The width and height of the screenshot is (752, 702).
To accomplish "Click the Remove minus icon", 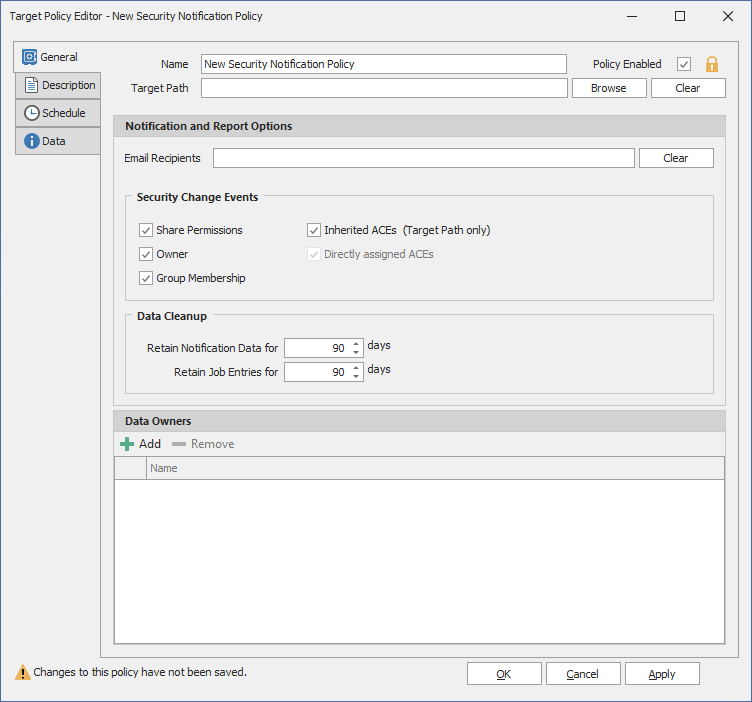I will click(179, 444).
